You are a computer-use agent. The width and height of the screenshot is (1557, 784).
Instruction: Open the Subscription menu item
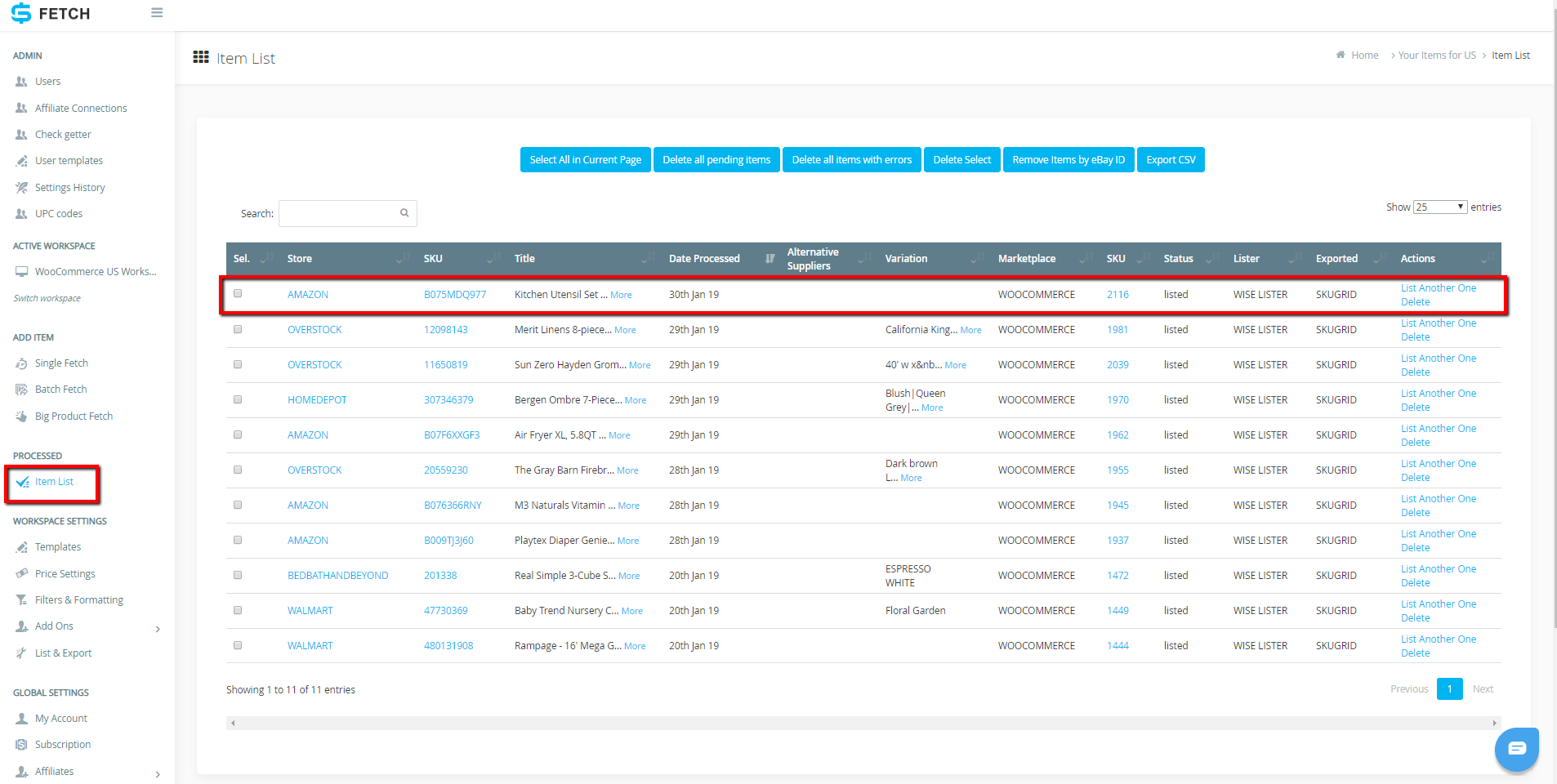pos(63,745)
